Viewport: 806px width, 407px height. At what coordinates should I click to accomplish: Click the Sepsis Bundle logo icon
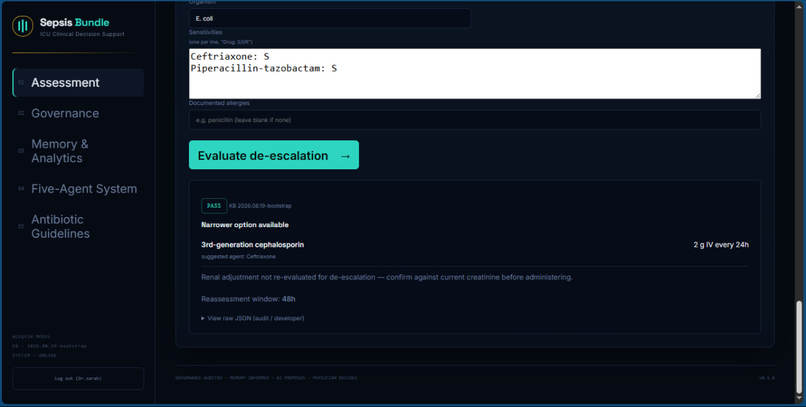coord(23,26)
